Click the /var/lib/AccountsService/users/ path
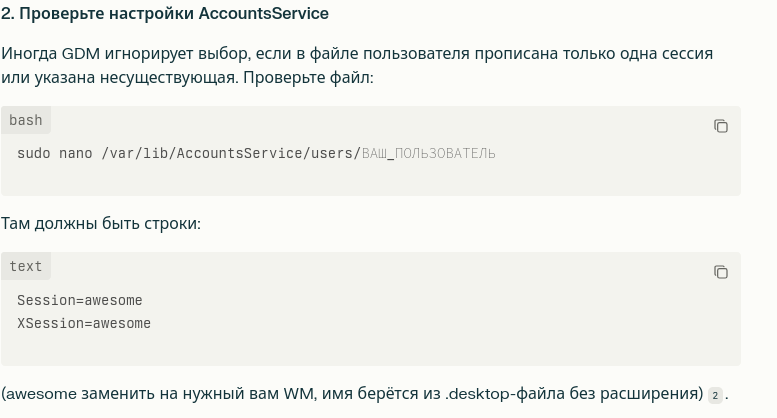777x418 pixels. pyautogui.click(x=231, y=154)
